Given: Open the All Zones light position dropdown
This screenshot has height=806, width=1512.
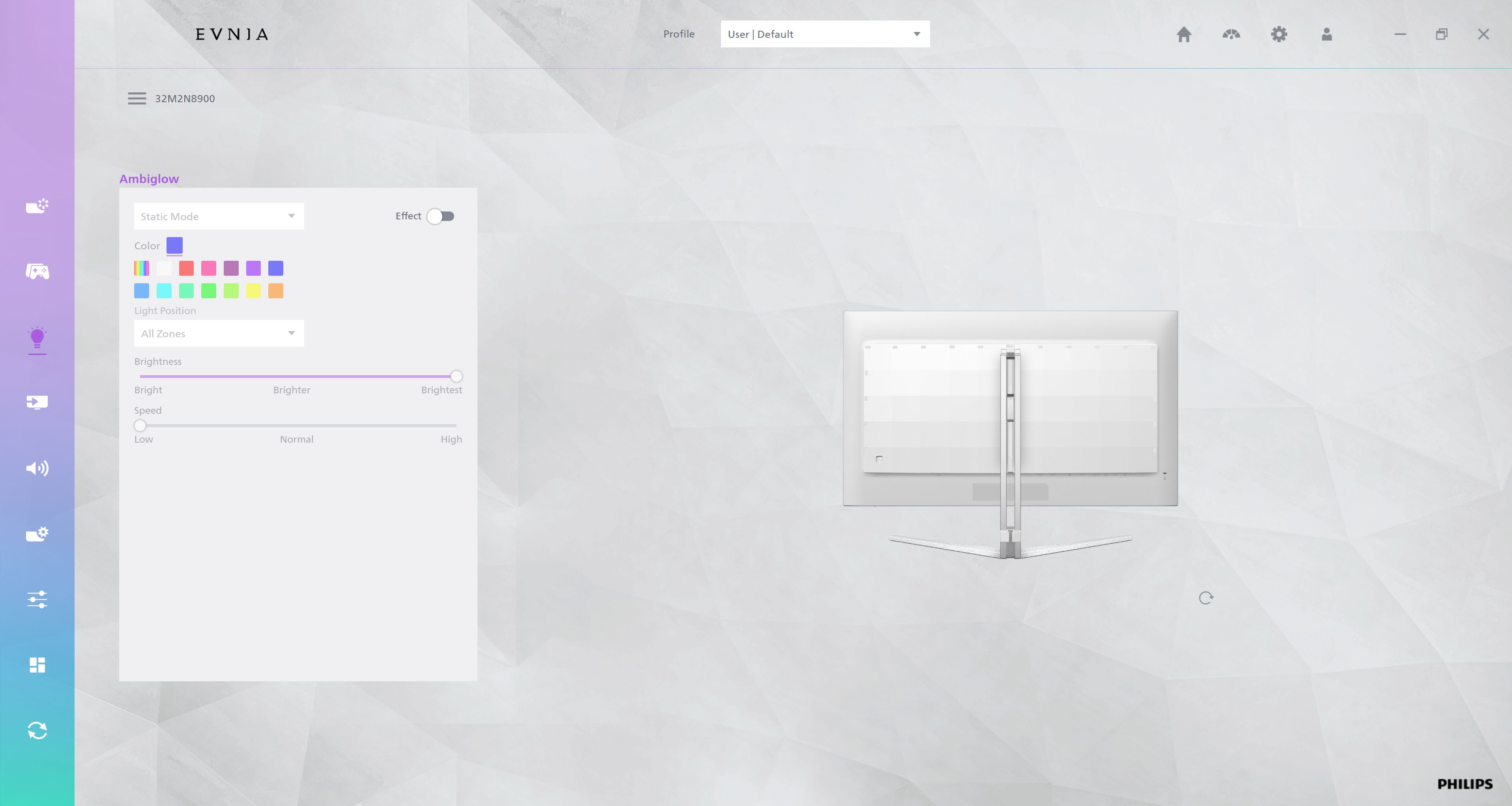Looking at the screenshot, I should (219, 333).
